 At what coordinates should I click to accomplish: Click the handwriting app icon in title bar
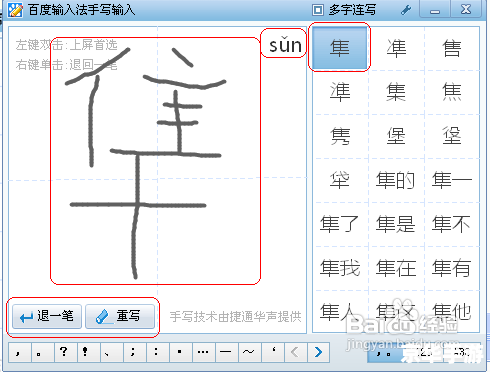coord(15,10)
